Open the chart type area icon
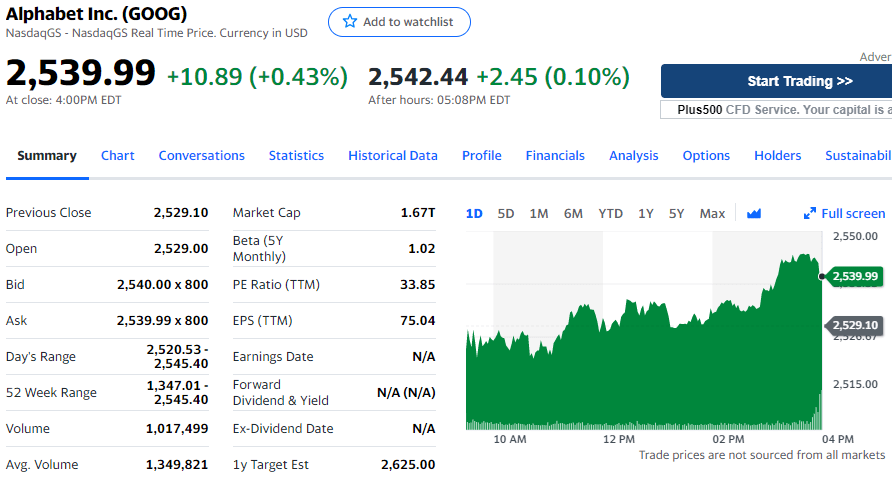Viewport: 892px width, 479px height. tap(754, 213)
